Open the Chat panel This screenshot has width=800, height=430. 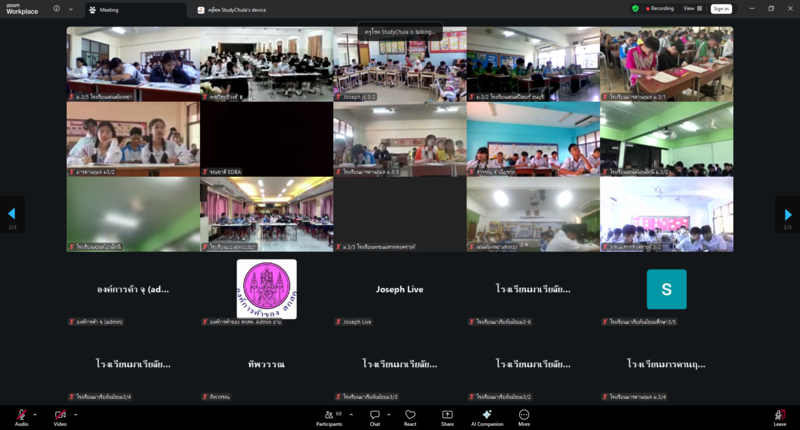point(375,418)
